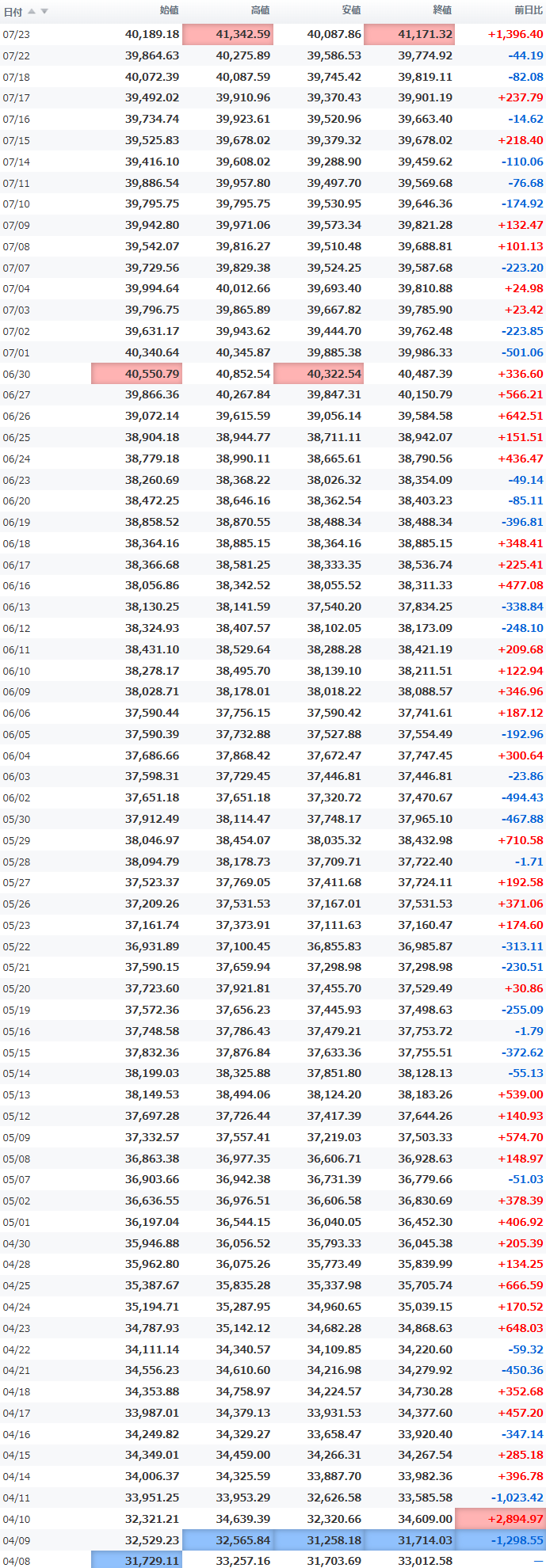Click the 06/23 date cell
The height and width of the screenshot is (1568, 546).
17,480
